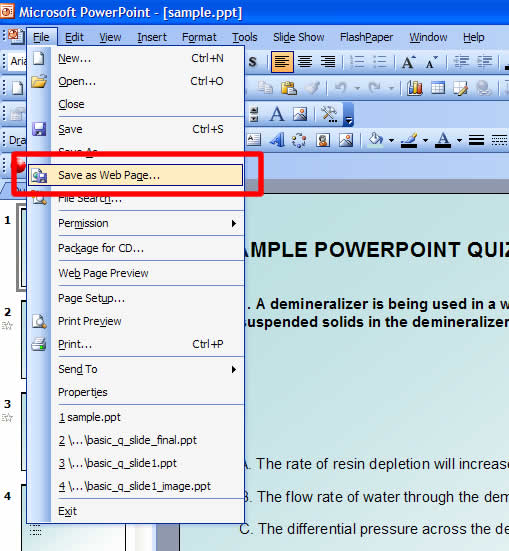
Task: Choose Package for CD... menu entry
Action: (x=136, y=248)
